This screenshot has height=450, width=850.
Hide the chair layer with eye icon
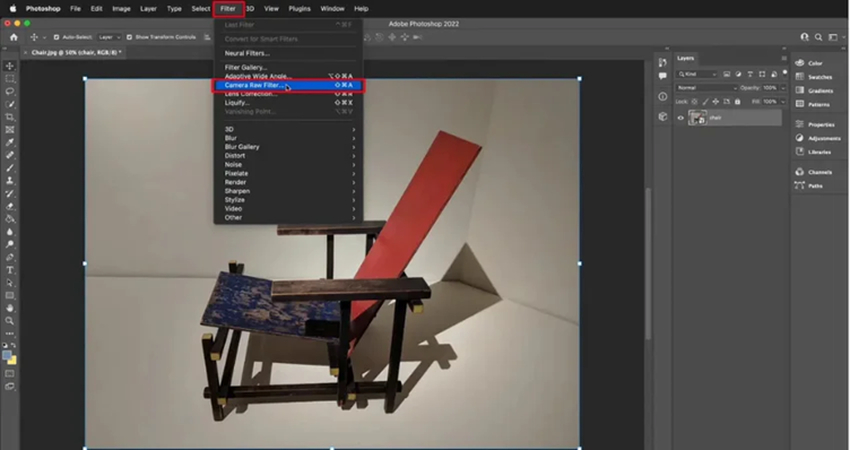tap(681, 118)
